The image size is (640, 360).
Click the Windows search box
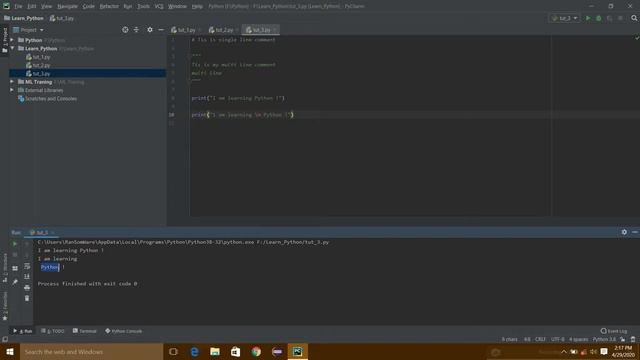click(x=91, y=352)
